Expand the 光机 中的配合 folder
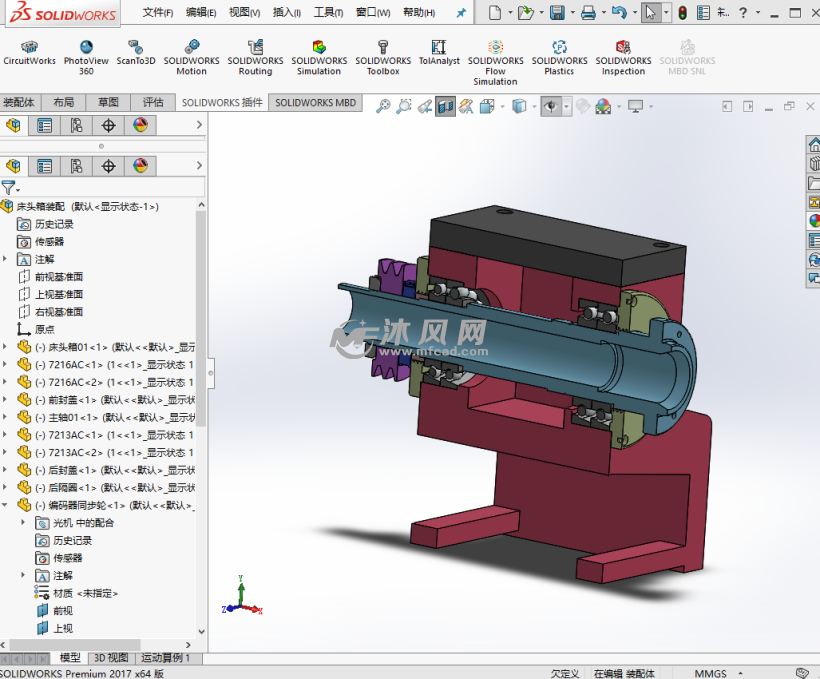Image resolution: width=820 pixels, height=679 pixels. click(x=22, y=523)
